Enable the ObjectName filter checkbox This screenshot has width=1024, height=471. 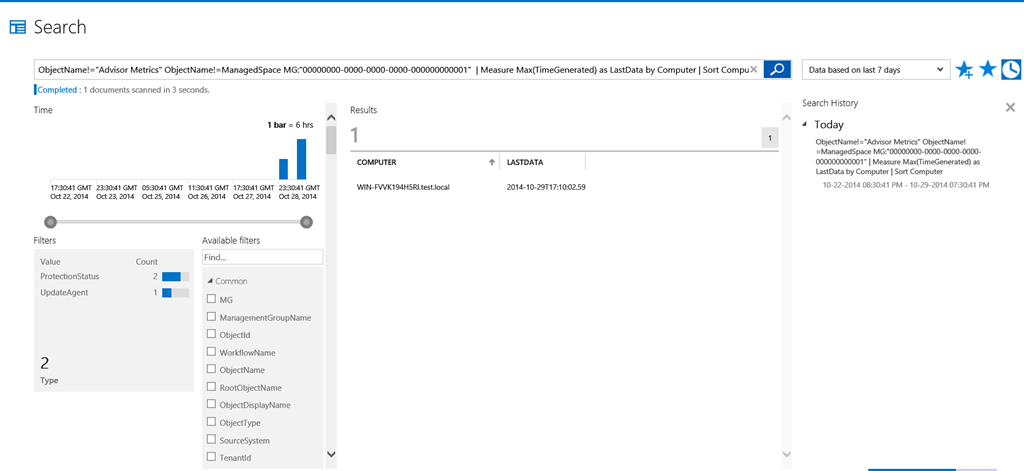pos(211,370)
